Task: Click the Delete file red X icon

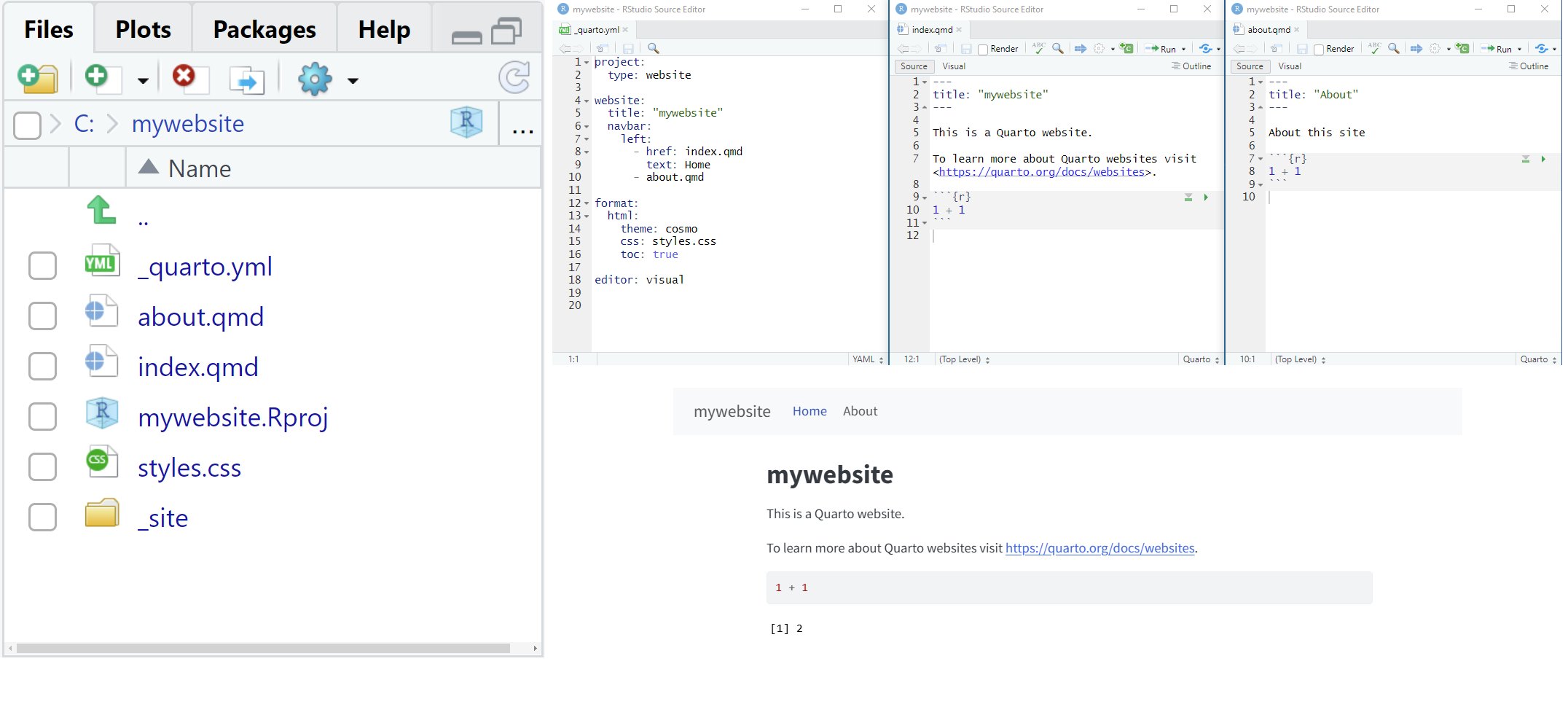Action: (x=184, y=77)
